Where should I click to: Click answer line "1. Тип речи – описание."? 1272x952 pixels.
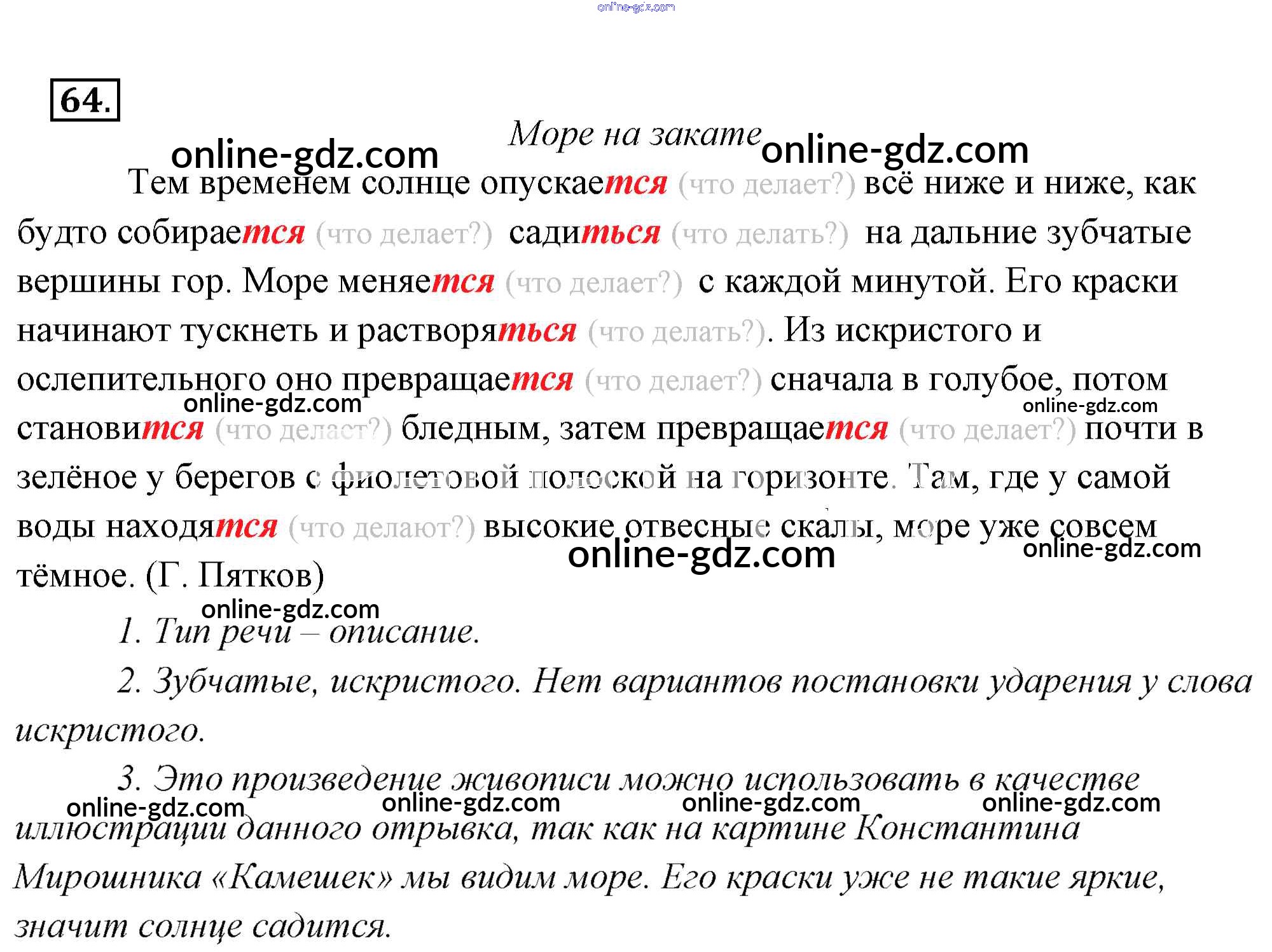tap(299, 632)
